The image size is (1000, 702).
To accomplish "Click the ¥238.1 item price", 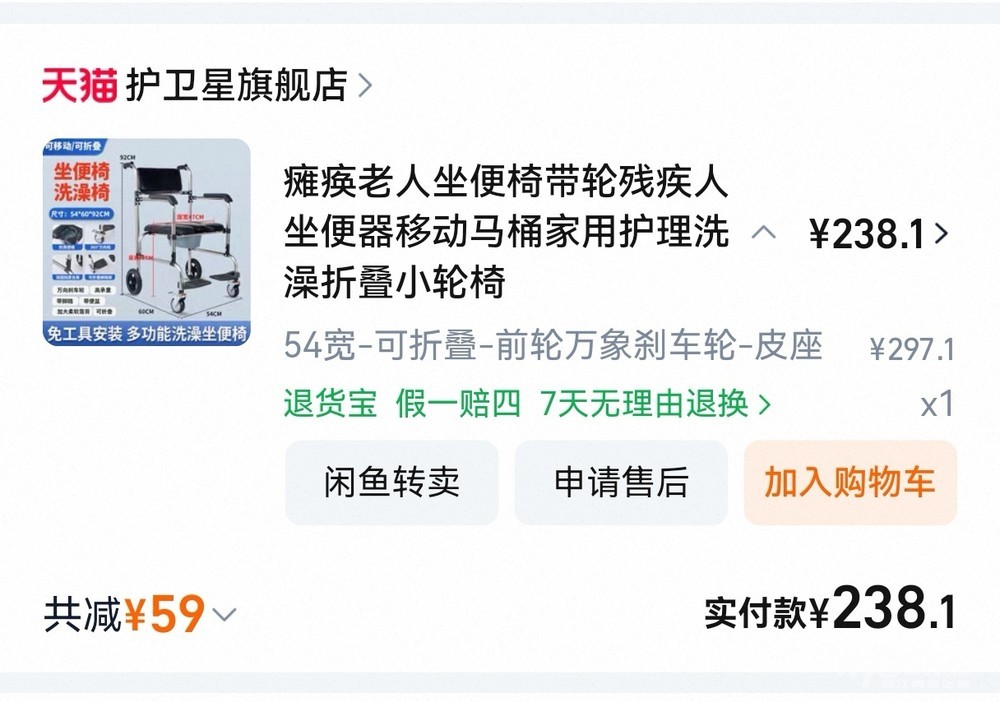I will [x=867, y=234].
